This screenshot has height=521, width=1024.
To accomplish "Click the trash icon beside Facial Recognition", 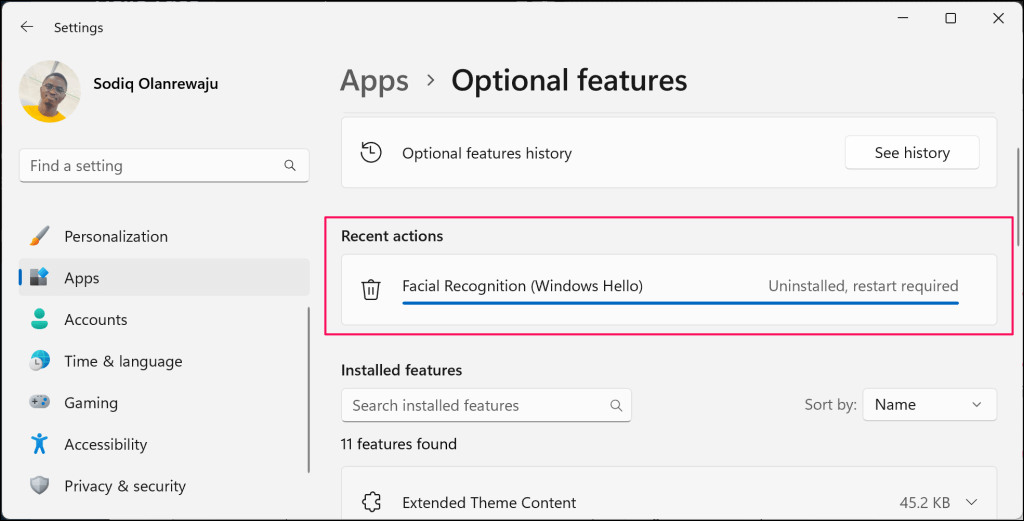I will (x=371, y=290).
